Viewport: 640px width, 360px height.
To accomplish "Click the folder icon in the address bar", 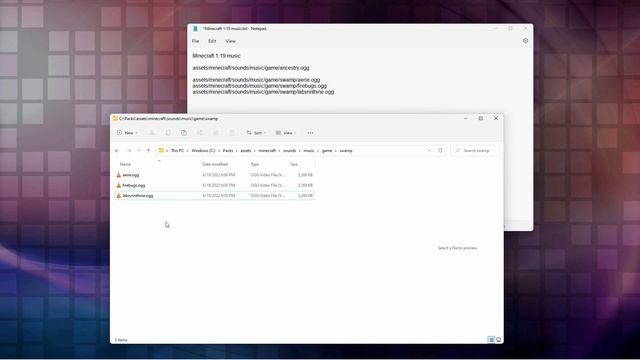I will 161,151.
